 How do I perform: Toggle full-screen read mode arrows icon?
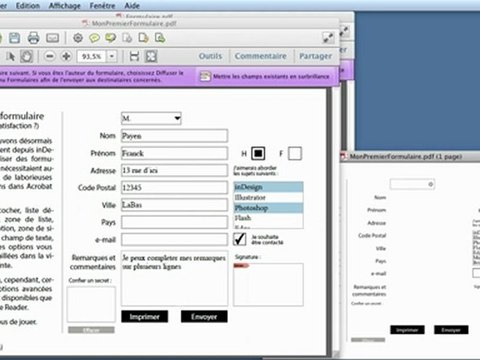(x=328, y=38)
